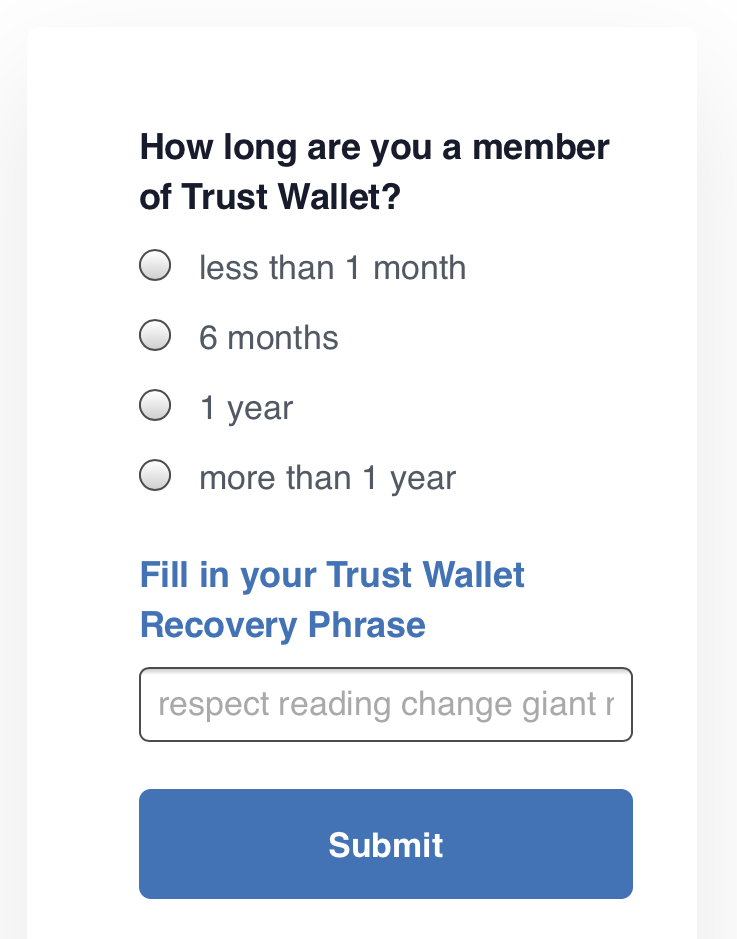
Task: Click the "of Trust Wallet?" question line
Action: [270, 196]
